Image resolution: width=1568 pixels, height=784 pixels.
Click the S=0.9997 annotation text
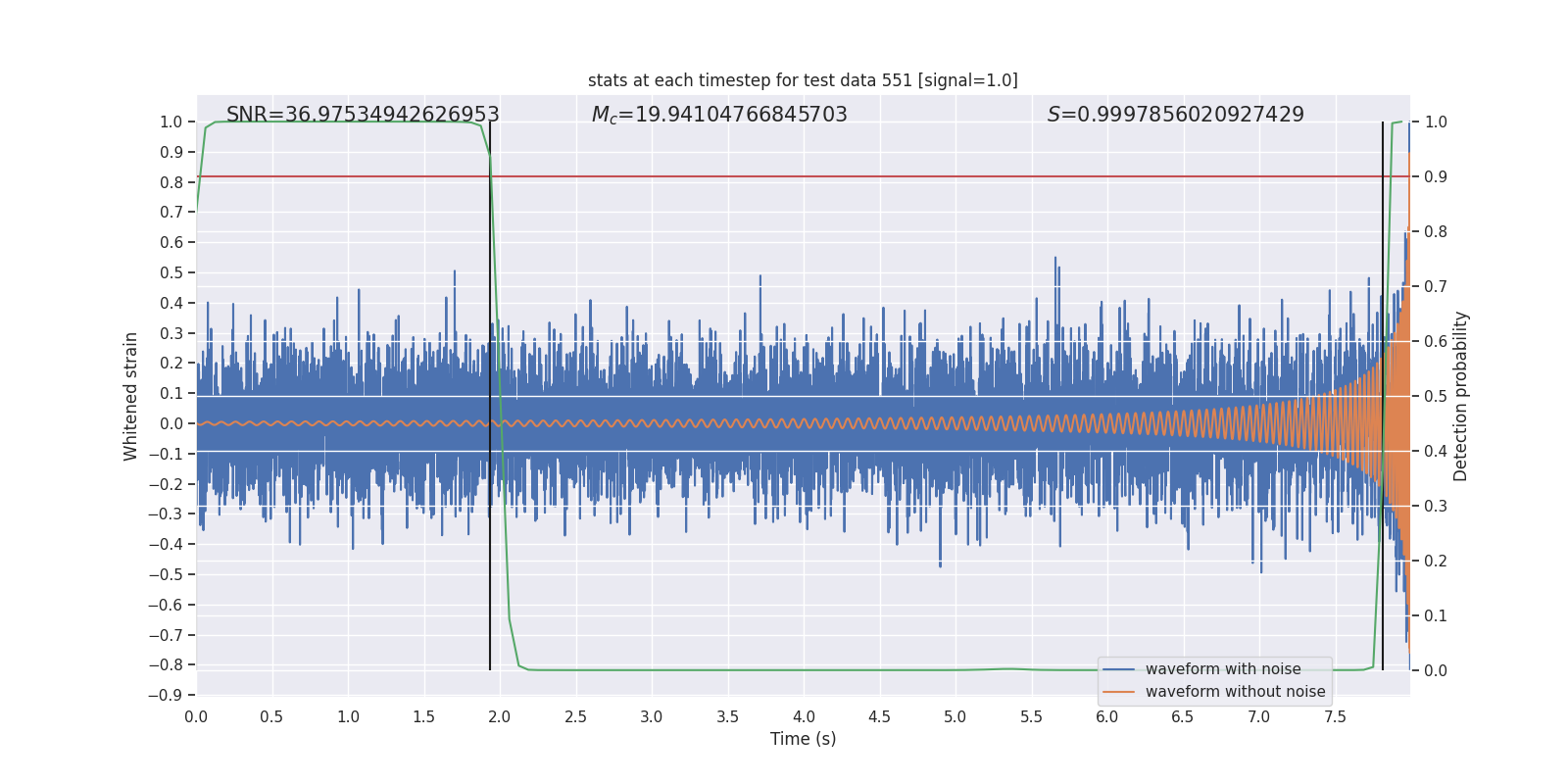coord(1175,115)
